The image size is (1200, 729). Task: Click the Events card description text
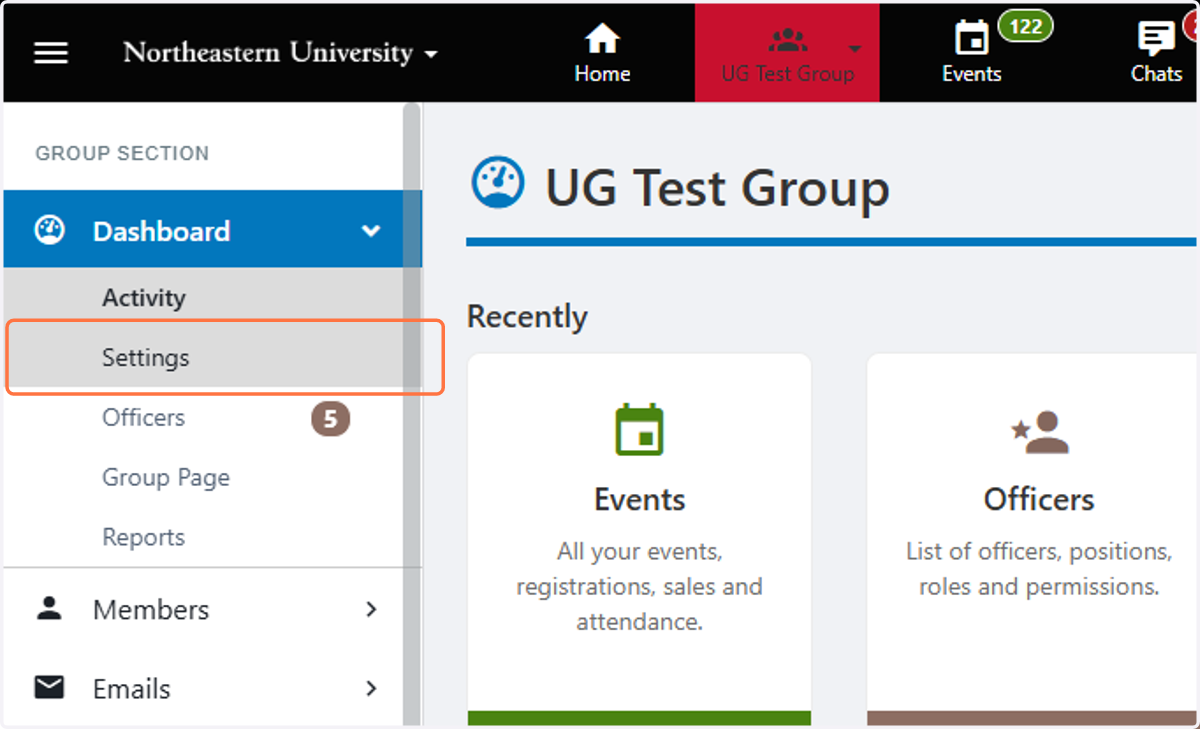tap(639, 587)
